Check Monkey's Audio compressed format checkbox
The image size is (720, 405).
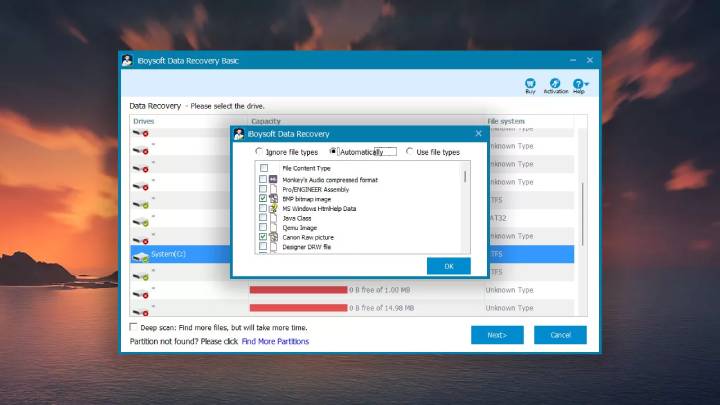(263, 179)
